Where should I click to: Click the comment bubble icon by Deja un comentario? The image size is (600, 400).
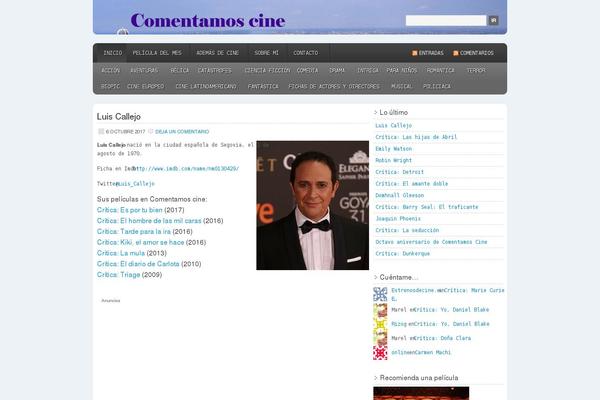click(150, 131)
